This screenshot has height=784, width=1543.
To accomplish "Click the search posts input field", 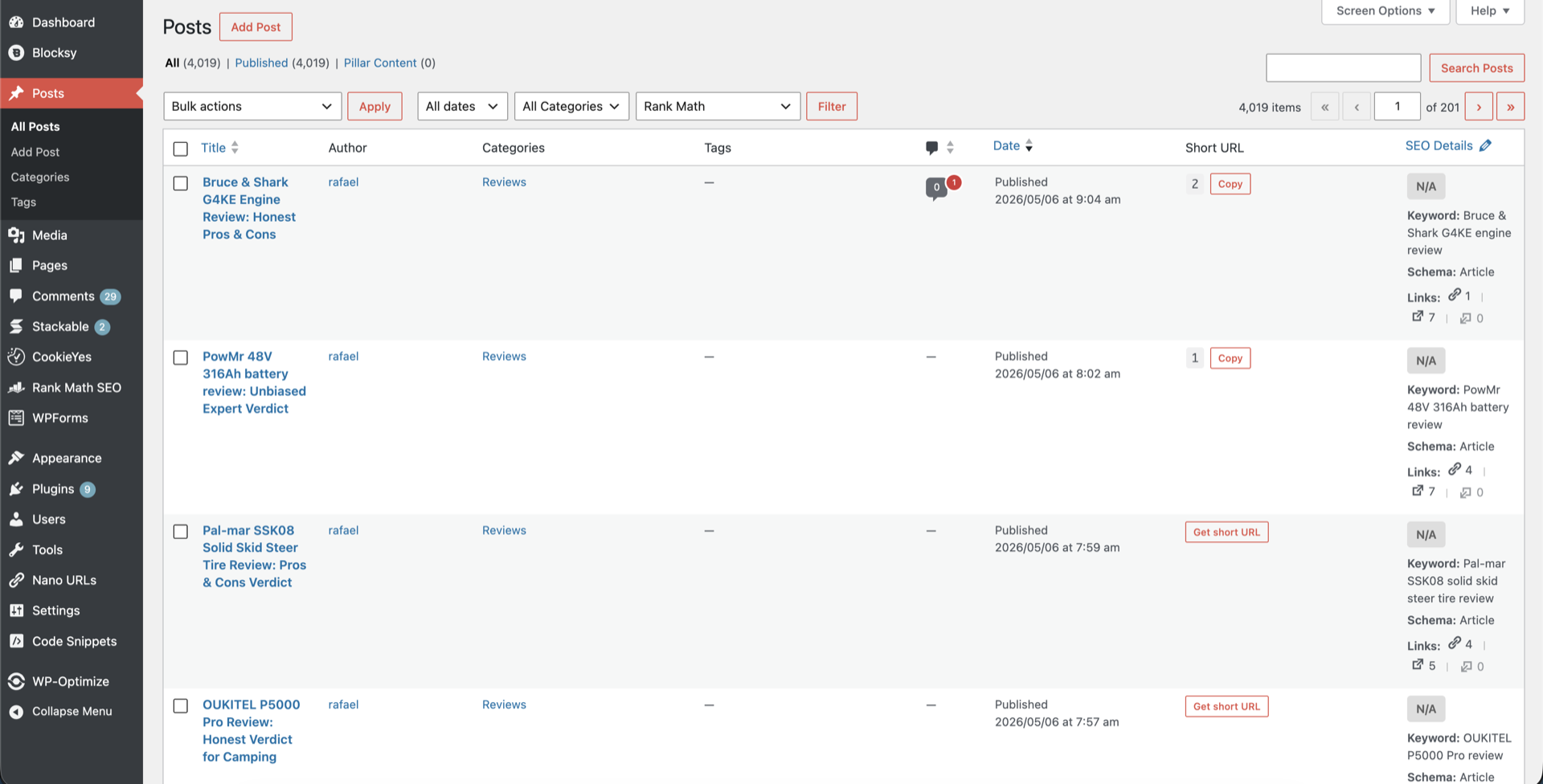I will [1344, 67].
